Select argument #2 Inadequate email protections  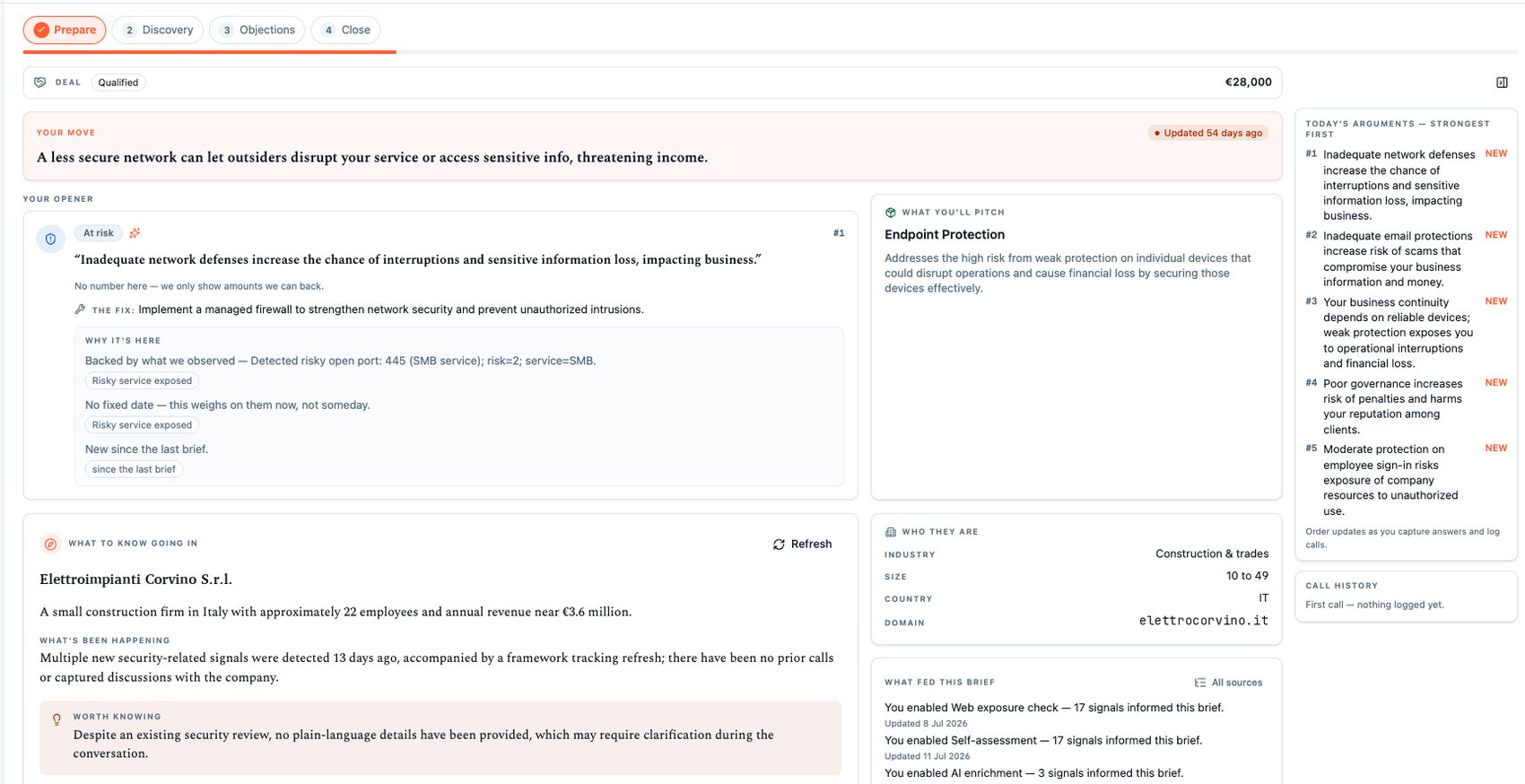1406,259
